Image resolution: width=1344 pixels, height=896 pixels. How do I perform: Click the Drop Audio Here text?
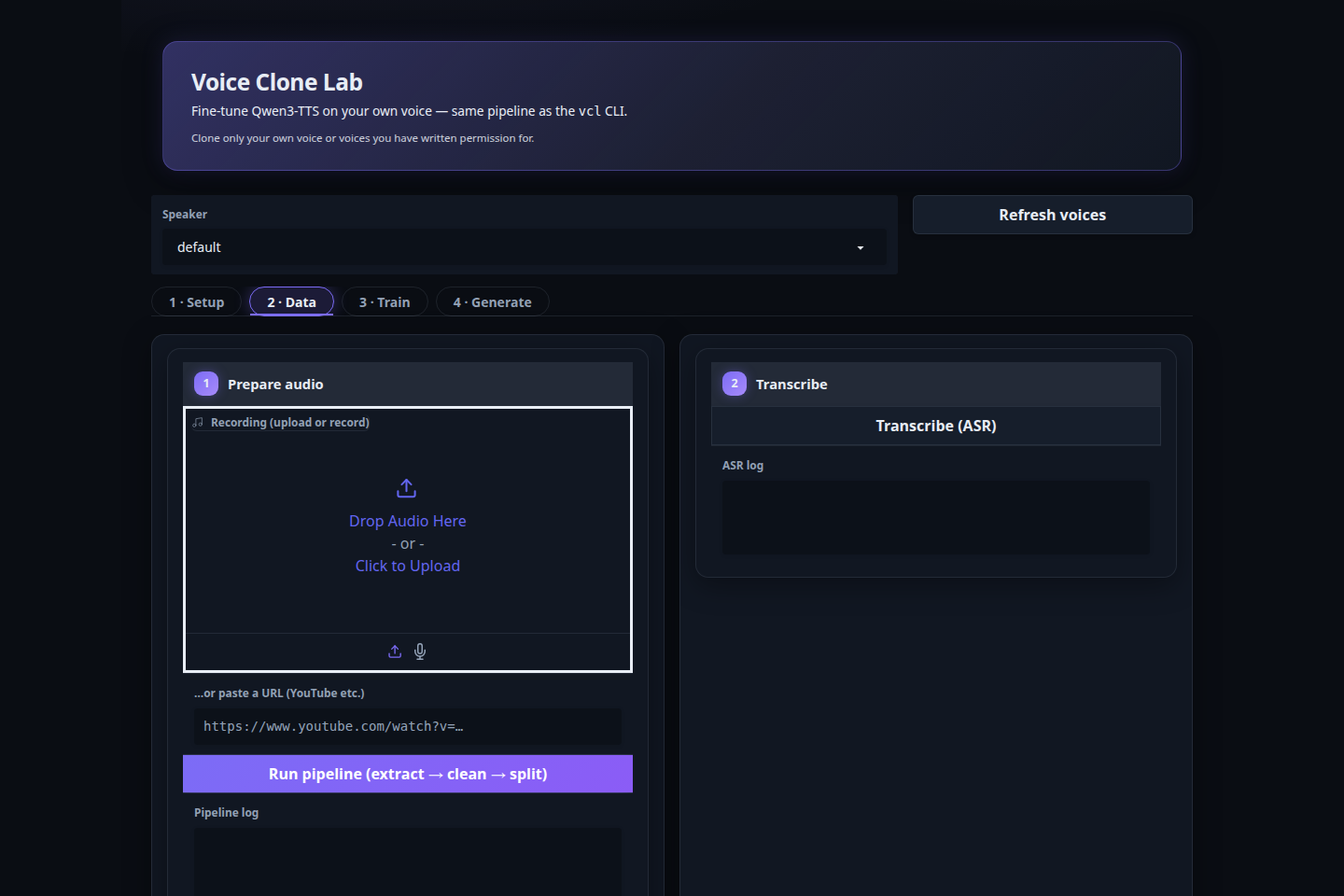pos(408,521)
